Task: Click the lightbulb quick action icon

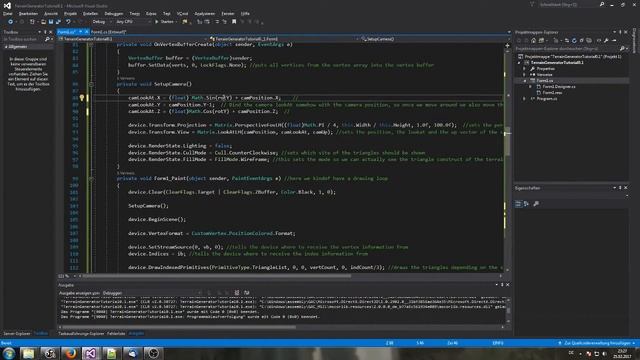Action: [x=82, y=98]
